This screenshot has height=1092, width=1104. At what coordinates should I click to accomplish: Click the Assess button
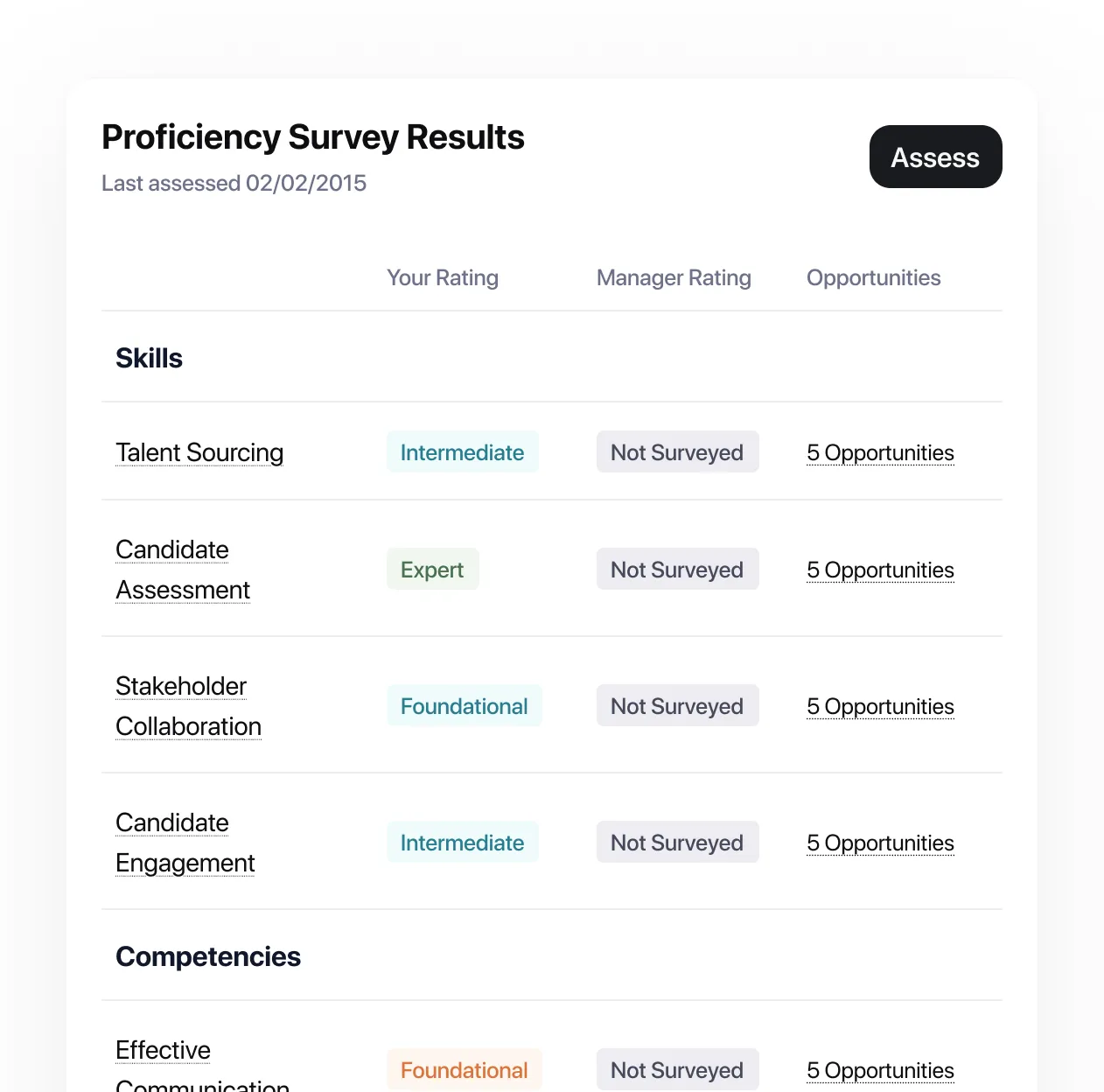click(x=935, y=157)
